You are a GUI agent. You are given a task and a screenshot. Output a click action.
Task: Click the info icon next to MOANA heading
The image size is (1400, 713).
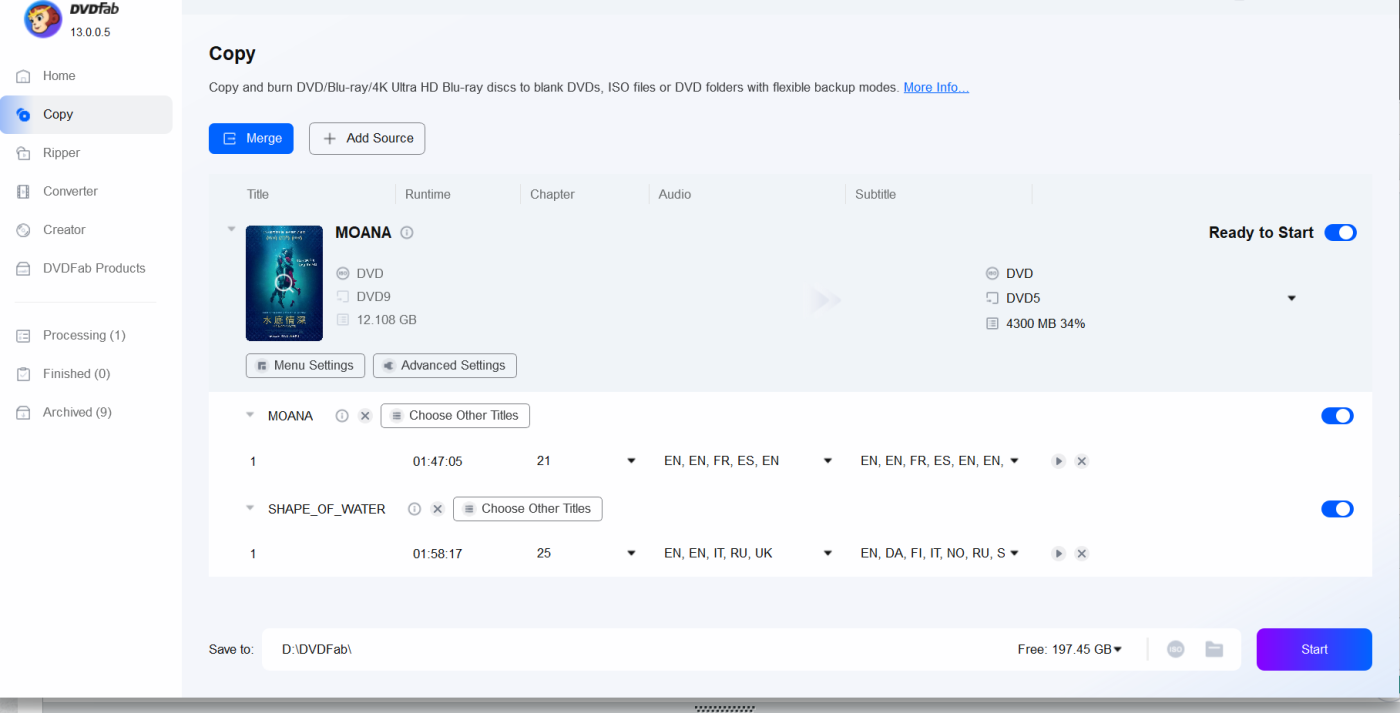(x=407, y=233)
